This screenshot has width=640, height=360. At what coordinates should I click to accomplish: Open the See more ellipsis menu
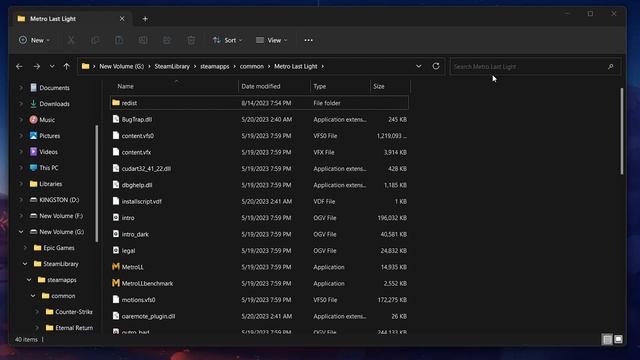309,40
